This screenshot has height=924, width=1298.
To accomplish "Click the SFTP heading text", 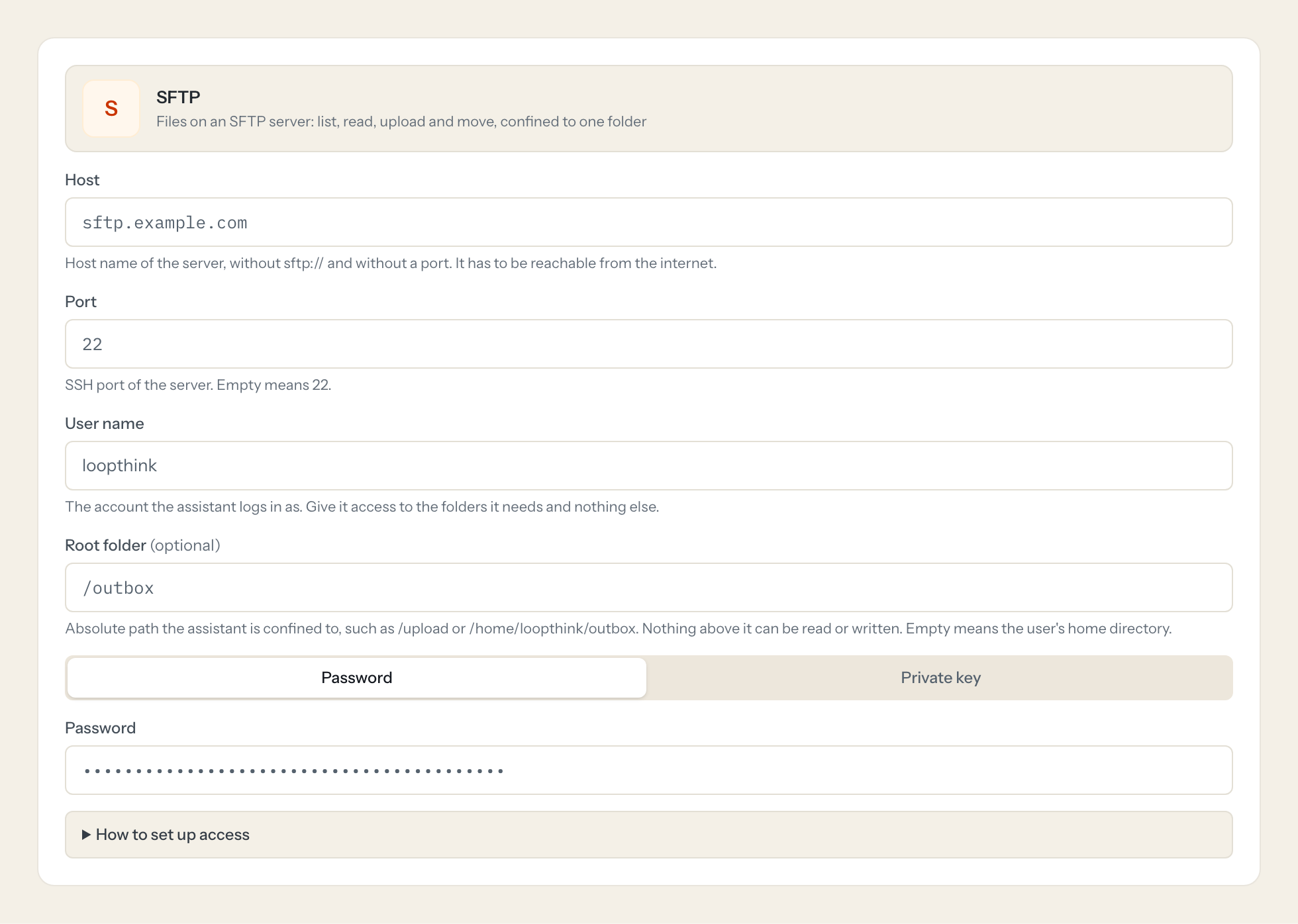I will [x=178, y=97].
